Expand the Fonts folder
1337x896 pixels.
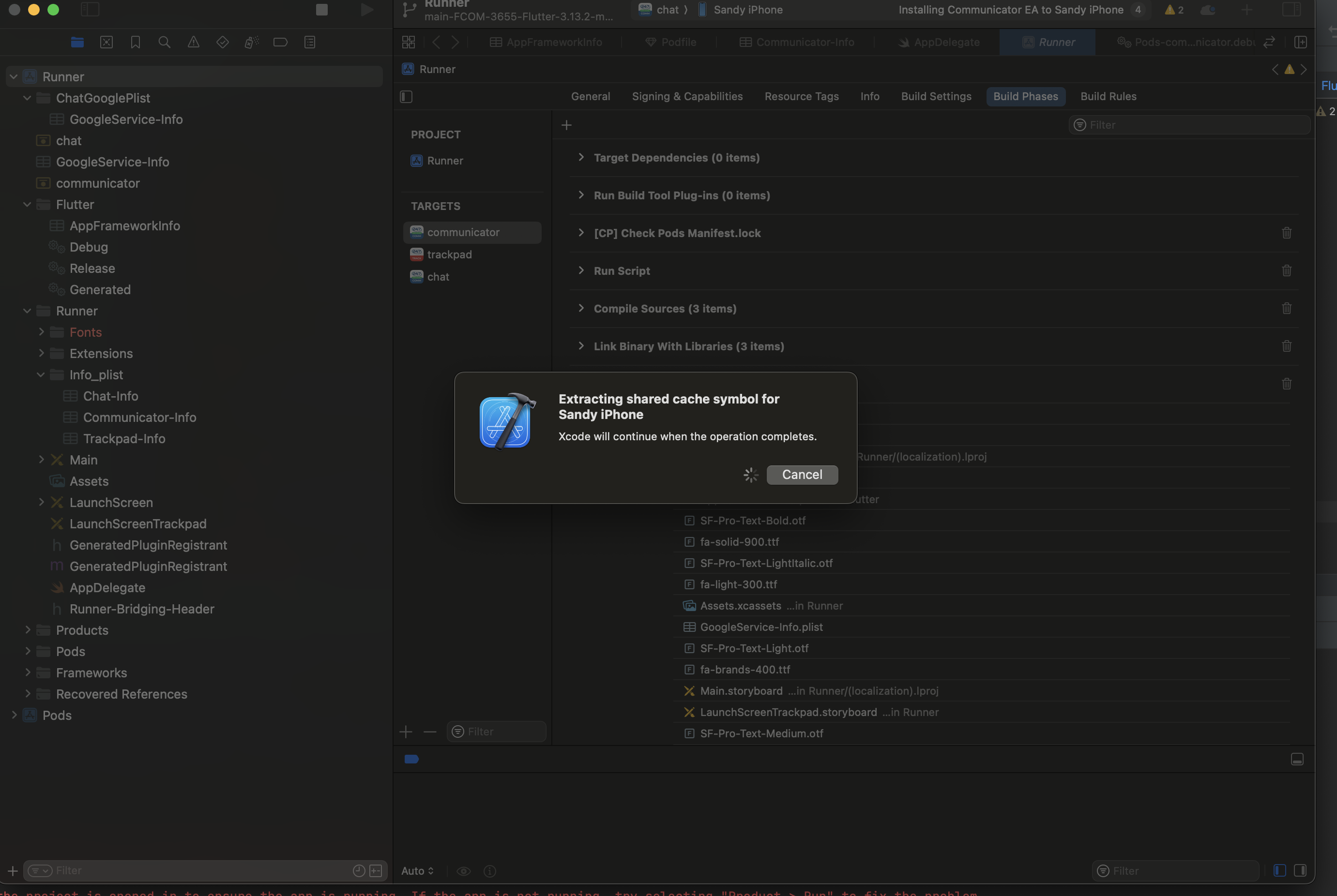point(41,332)
